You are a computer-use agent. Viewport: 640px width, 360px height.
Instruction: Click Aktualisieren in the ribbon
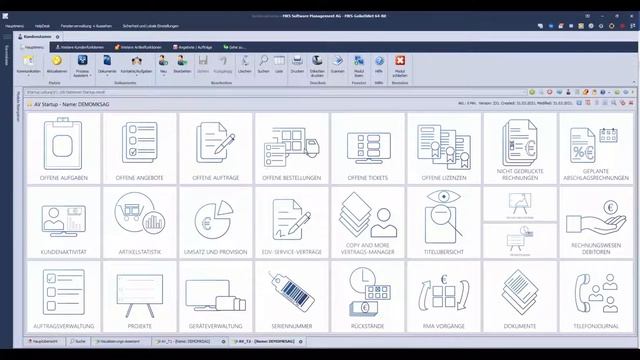(56, 64)
